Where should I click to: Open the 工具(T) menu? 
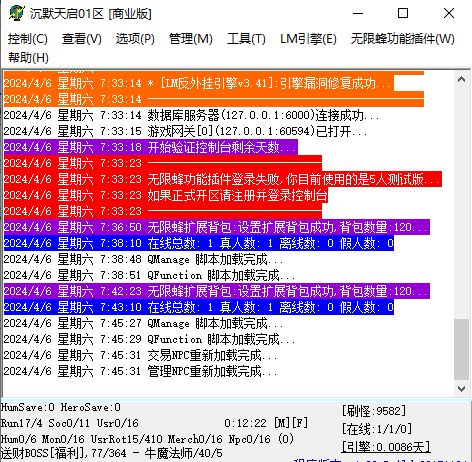point(246,39)
